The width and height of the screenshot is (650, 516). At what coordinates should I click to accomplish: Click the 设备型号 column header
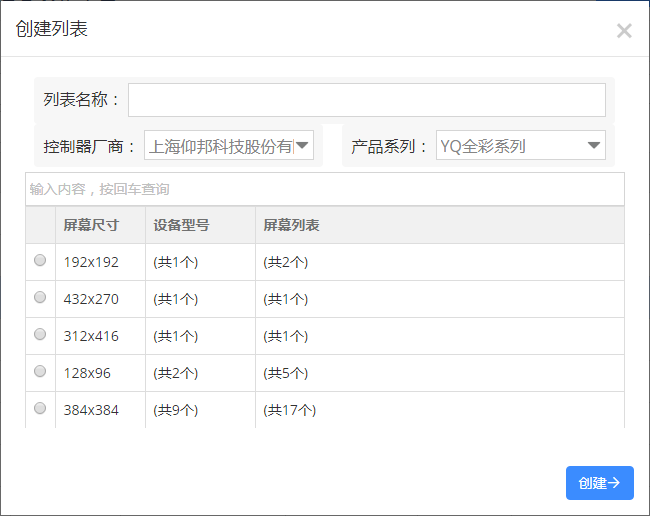[x=182, y=225]
